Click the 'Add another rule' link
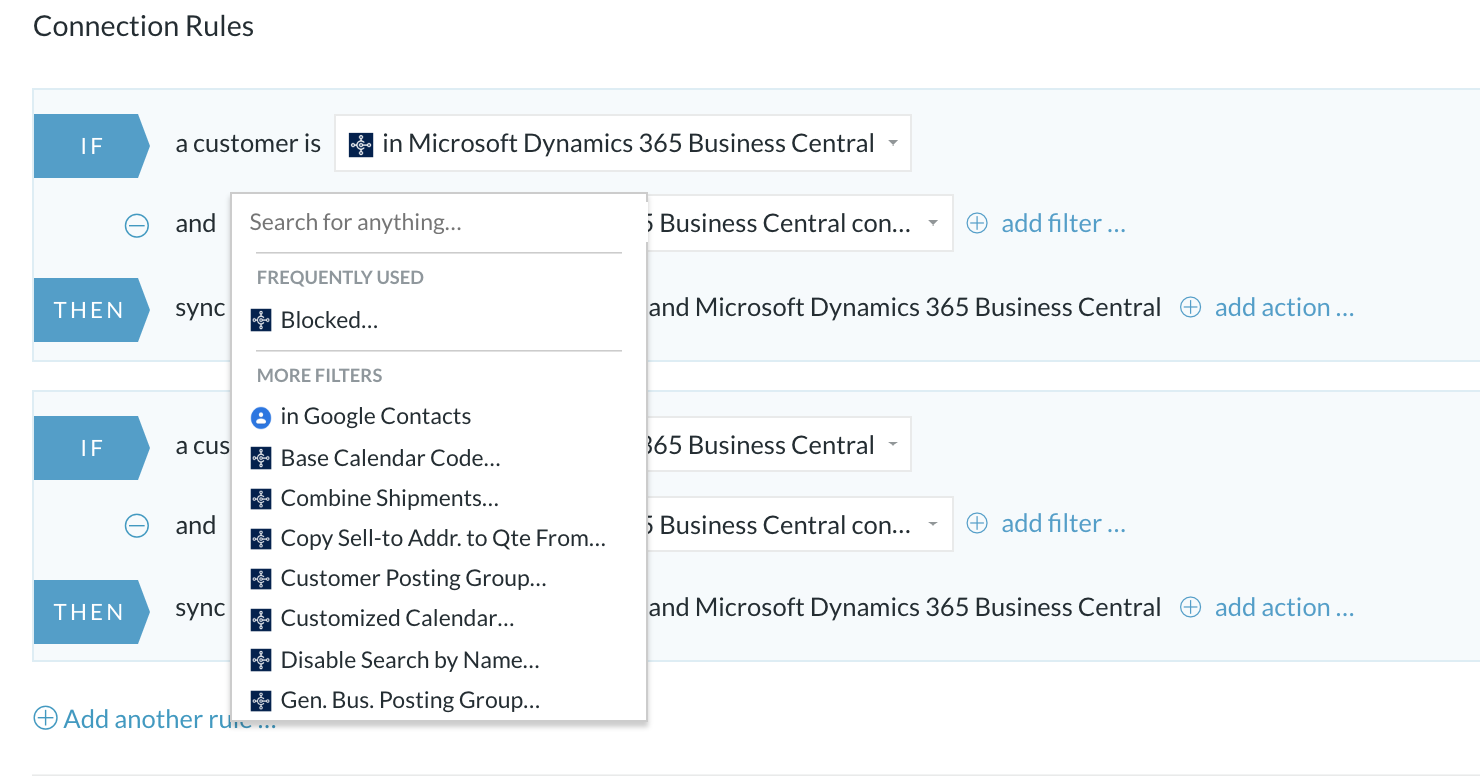The height and width of the screenshot is (776, 1480). coord(169,719)
